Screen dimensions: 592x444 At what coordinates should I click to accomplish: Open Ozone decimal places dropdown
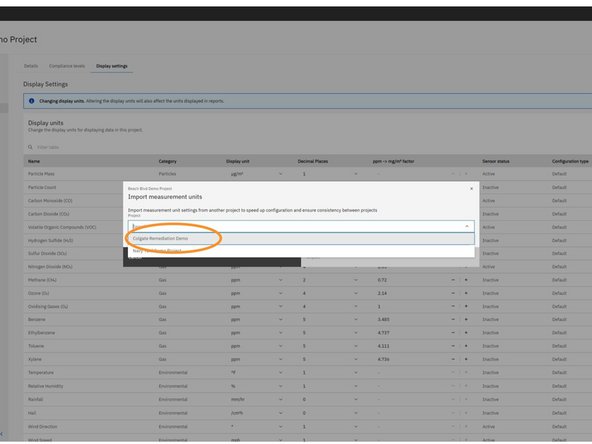pos(355,293)
